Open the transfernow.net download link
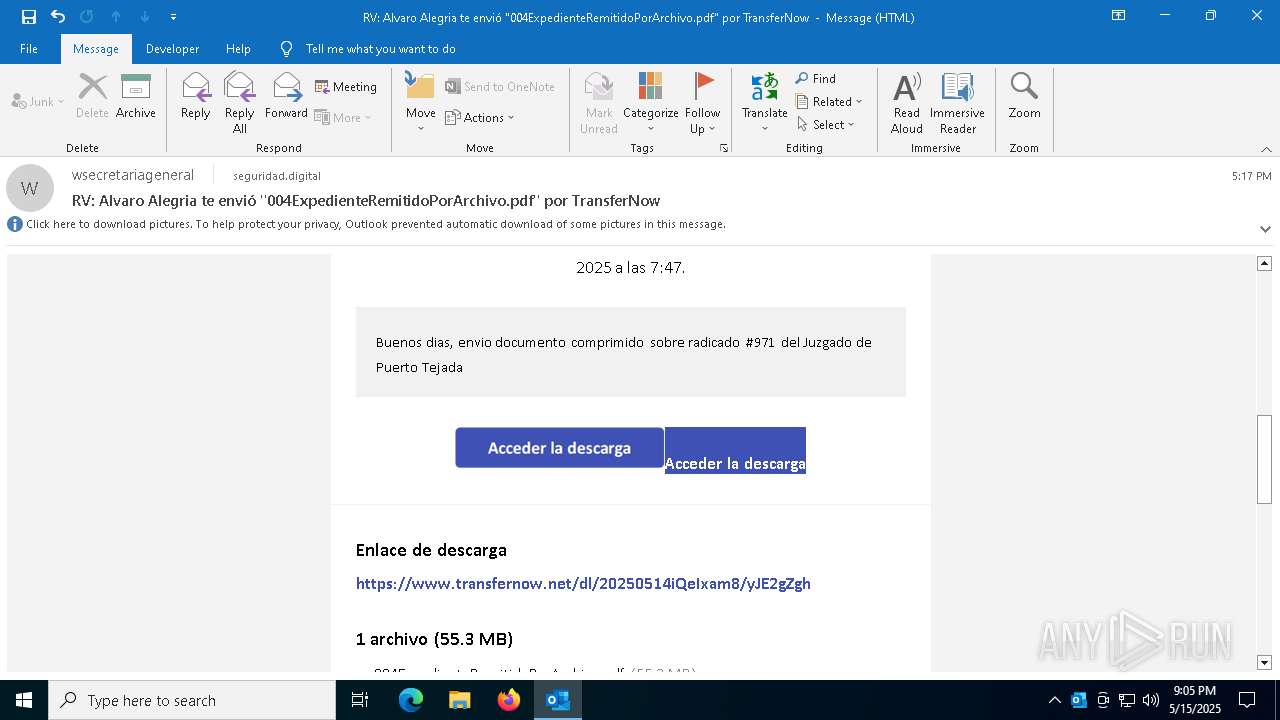Image resolution: width=1280 pixels, height=720 pixels. pos(583,584)
